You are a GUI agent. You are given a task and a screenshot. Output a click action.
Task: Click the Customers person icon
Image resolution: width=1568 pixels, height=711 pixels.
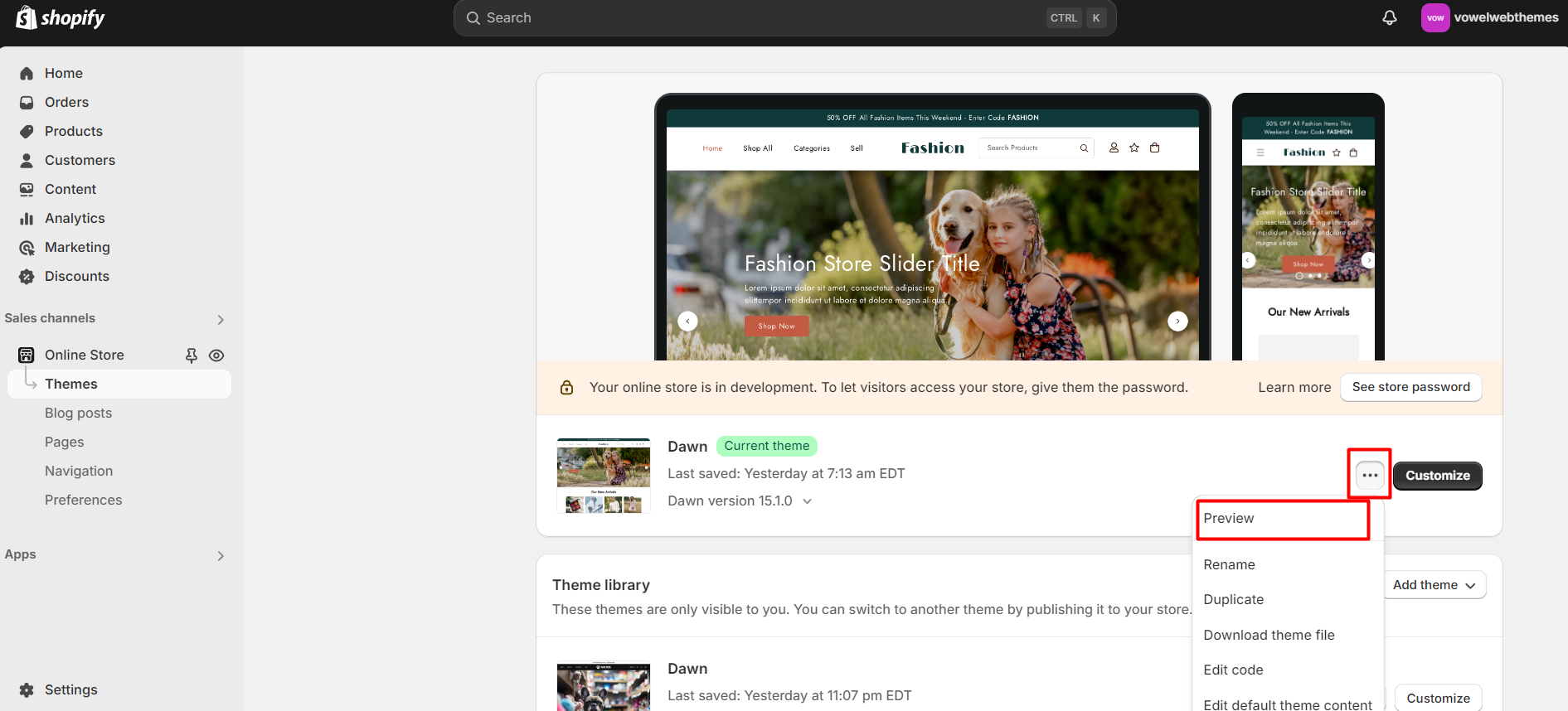pyautogui.click(x=27, y=161)
